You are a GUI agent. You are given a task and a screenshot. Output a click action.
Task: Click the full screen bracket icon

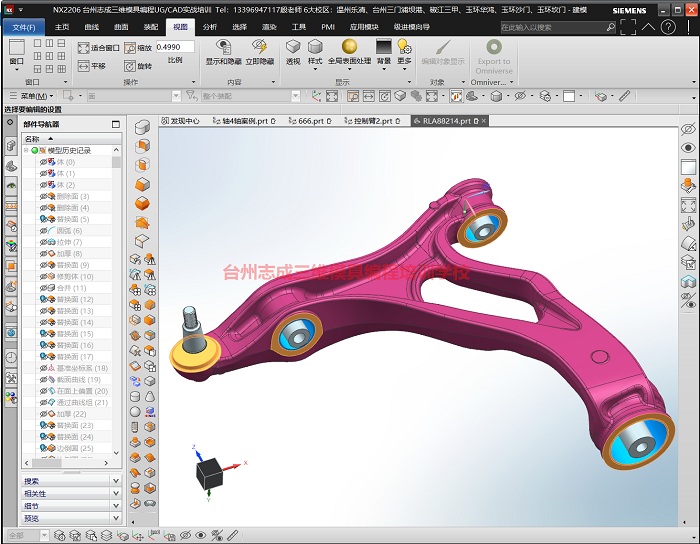pyautogui.click(x=628, y=27)
